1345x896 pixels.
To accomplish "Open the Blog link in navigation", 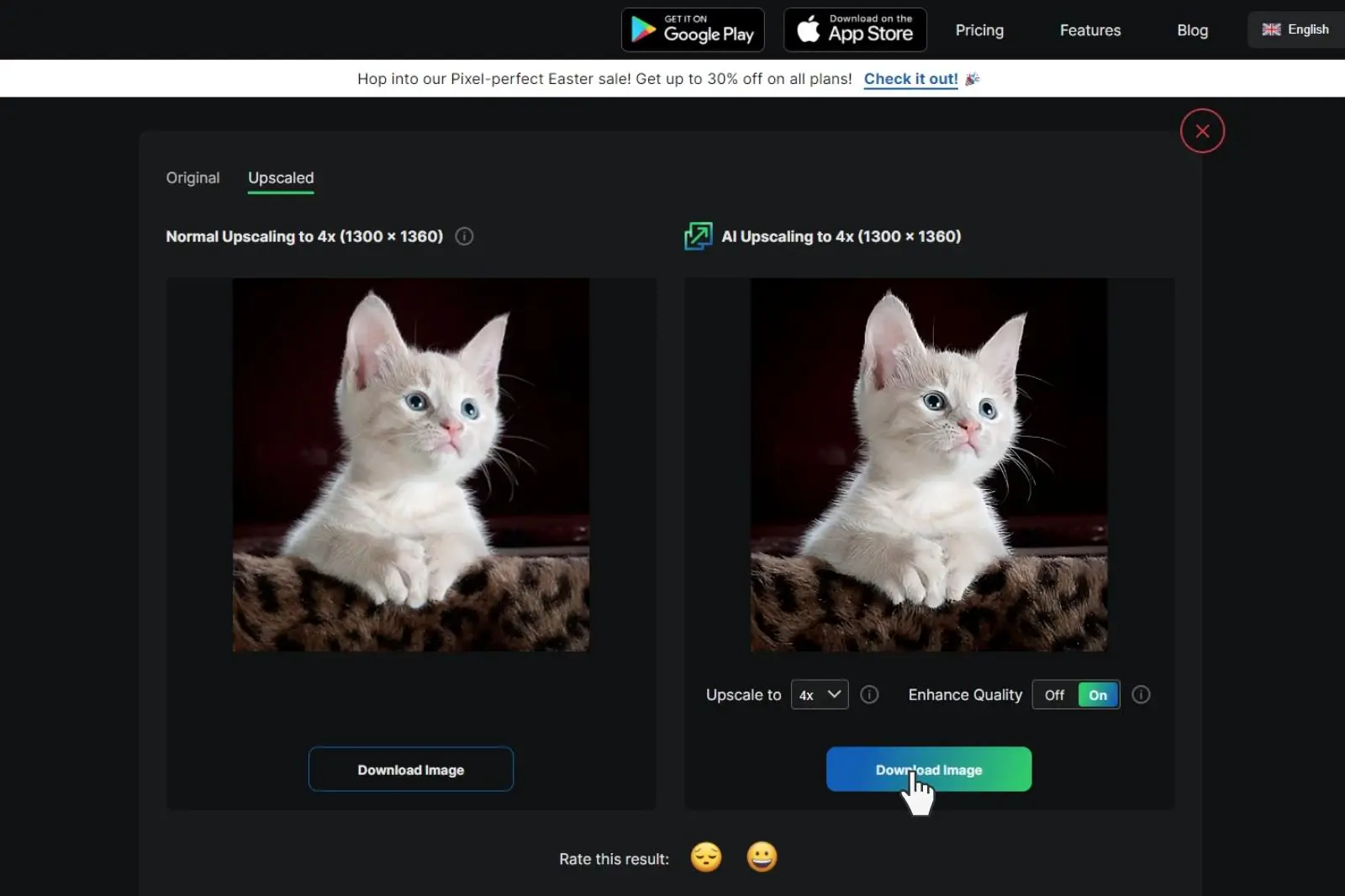I will coord(1192,30).
